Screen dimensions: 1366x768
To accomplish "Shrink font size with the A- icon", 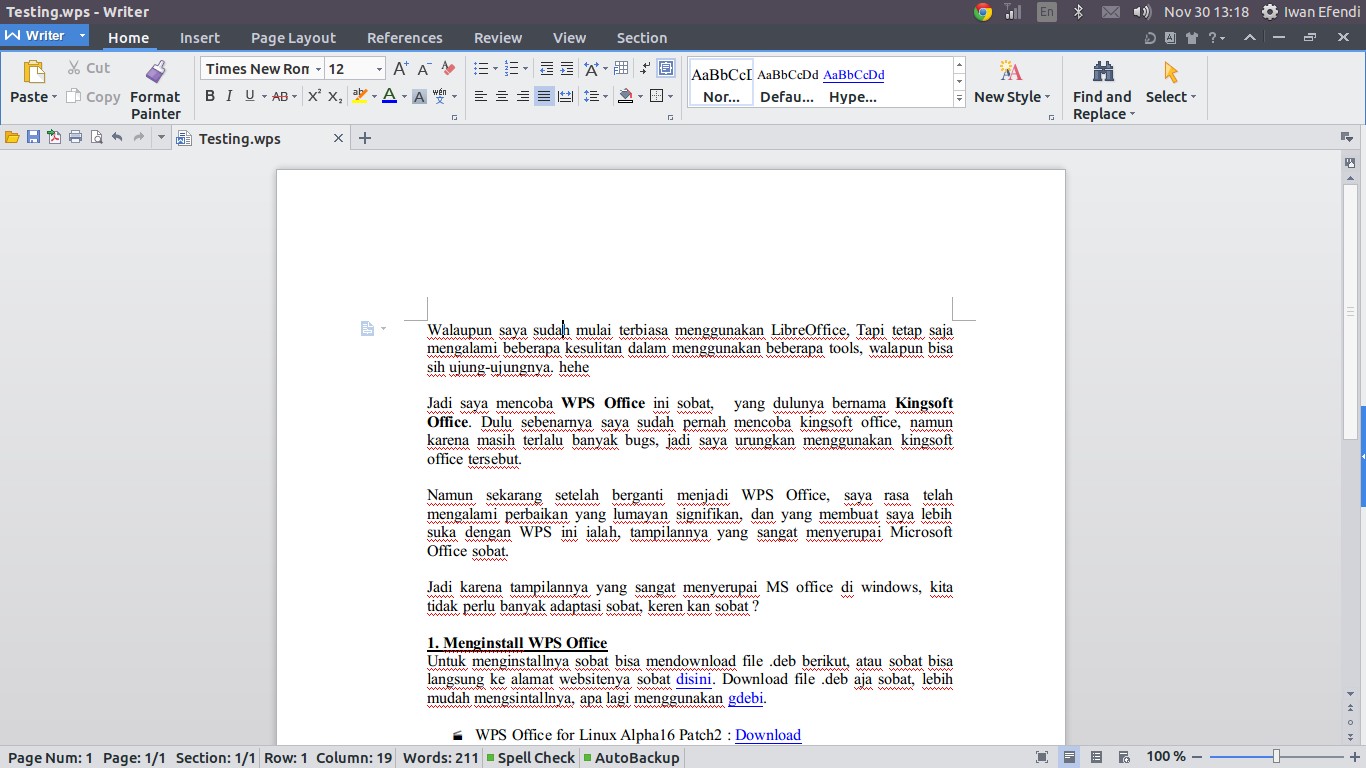I will (x=424, y=68).
